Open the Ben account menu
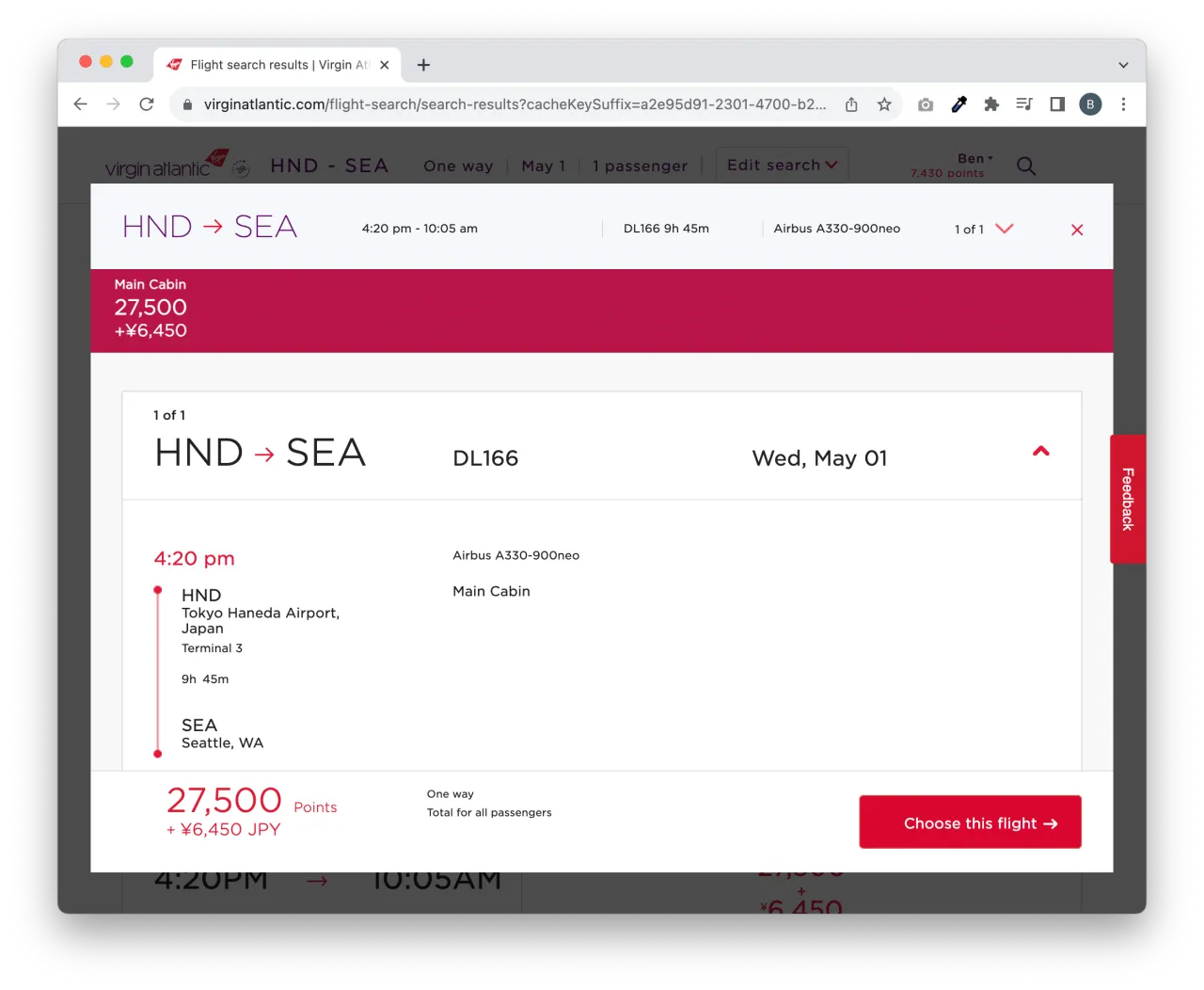The image size is (1204, 990). 974,158
